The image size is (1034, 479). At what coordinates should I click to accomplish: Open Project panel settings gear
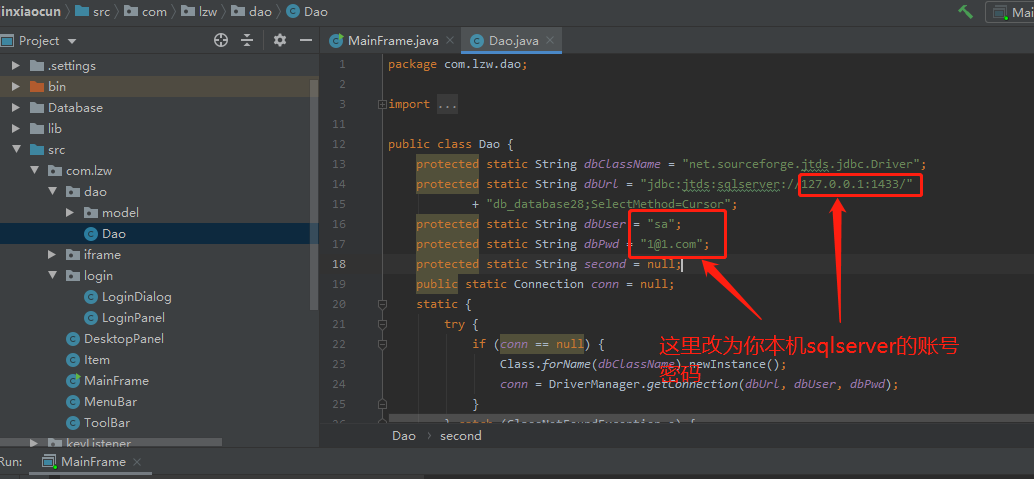[280, 40]
